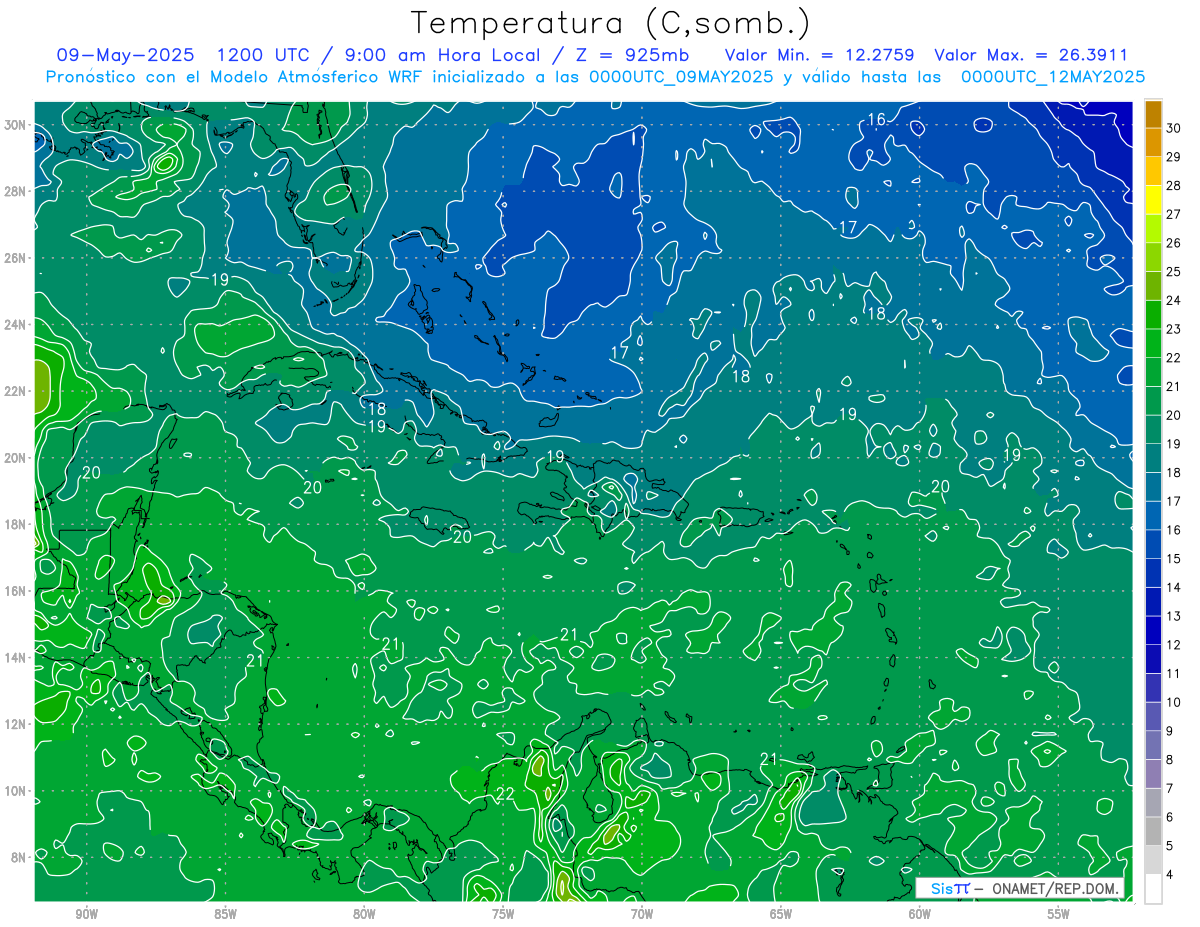Click the "90W" longitude axis label
1200x927 pixels.
pyautogui.click(x=86, y=914)
